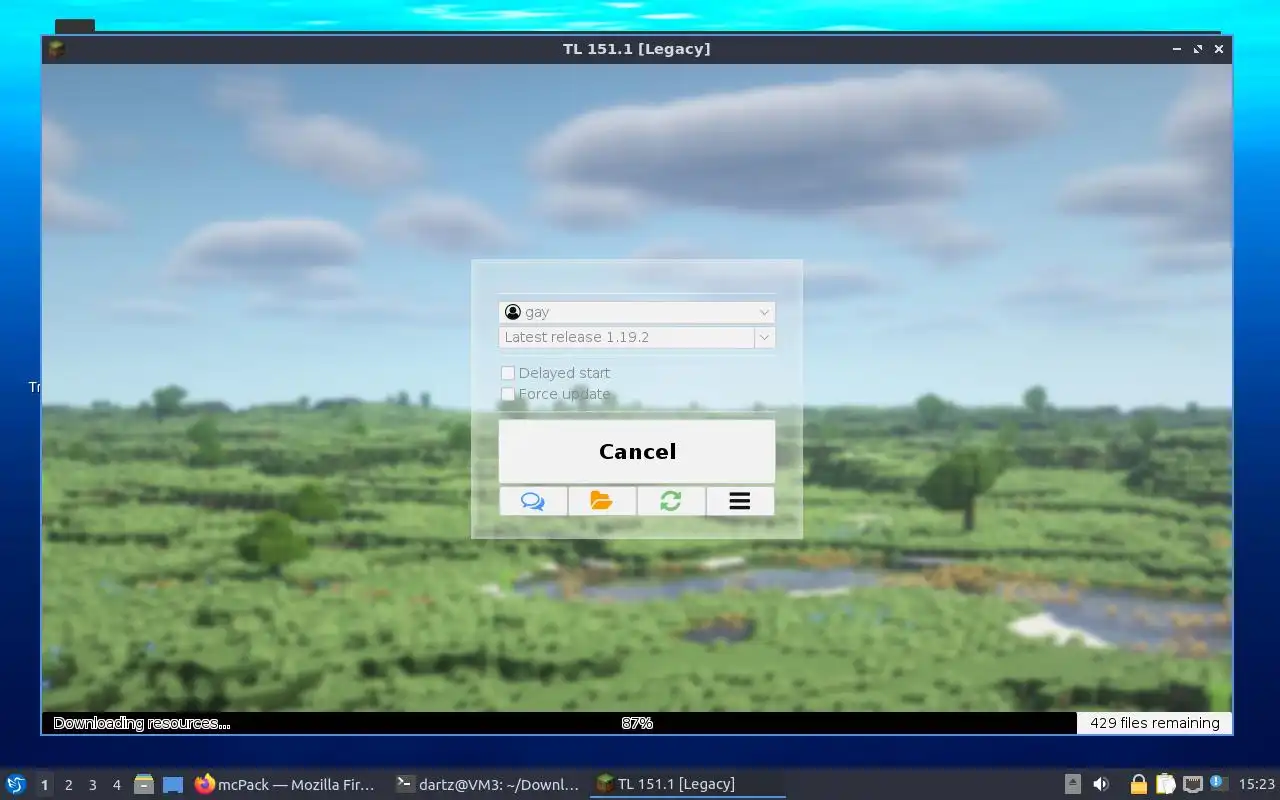1280x800 pixels.
Task: Click the 429 files remaining status
Action: point(1154,723)
